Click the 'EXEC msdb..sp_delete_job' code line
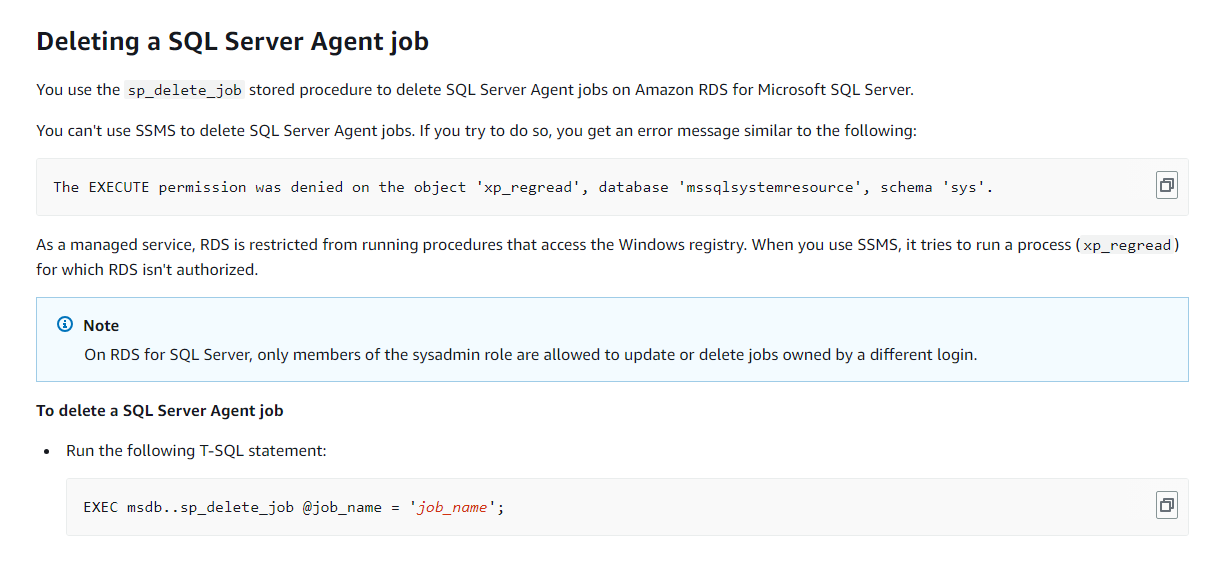This screenshot has height=563, width=1211. (x=294, y=507)
